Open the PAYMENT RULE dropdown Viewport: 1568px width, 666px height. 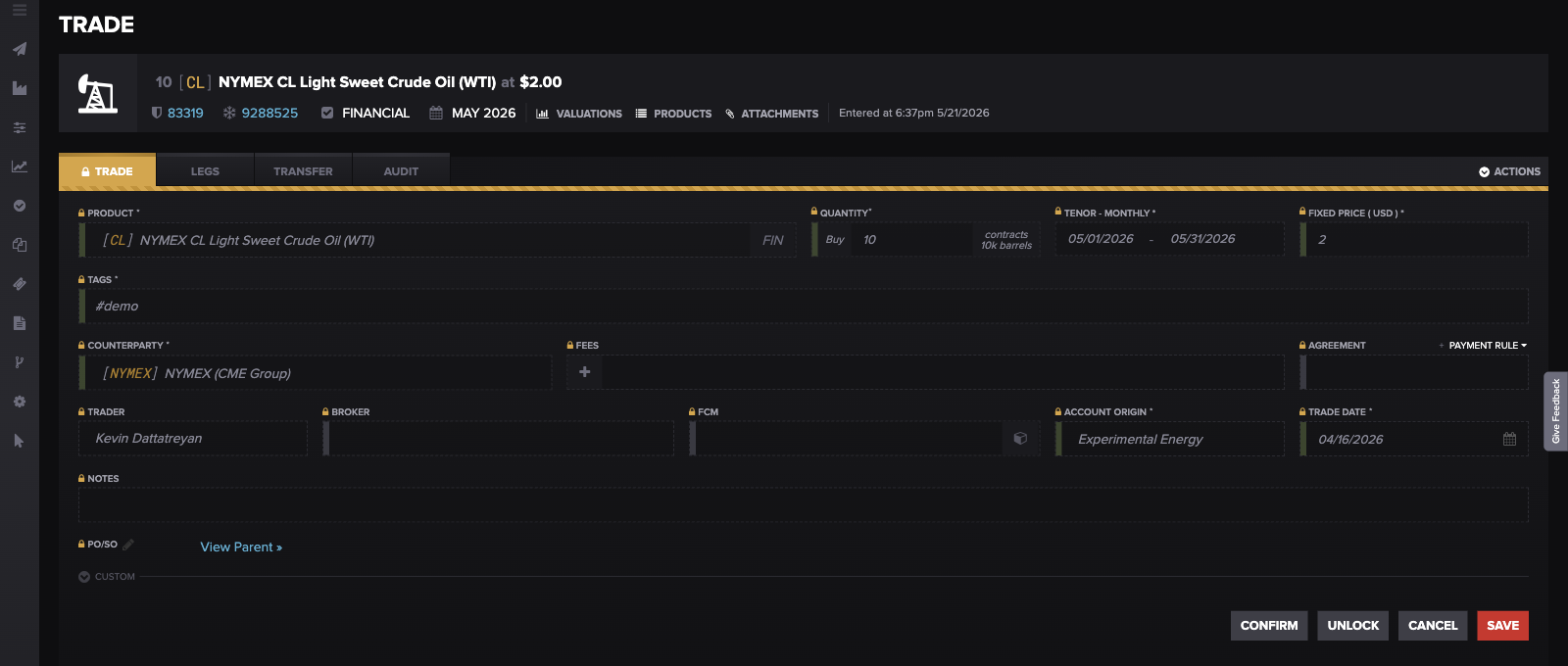click(1488, 346)
